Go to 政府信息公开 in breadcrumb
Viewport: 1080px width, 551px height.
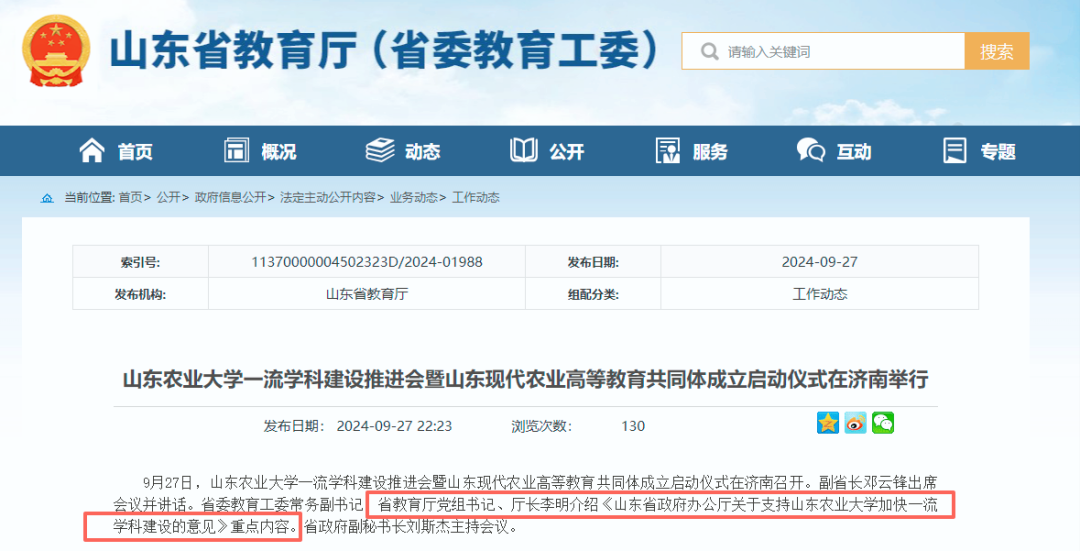230,198
